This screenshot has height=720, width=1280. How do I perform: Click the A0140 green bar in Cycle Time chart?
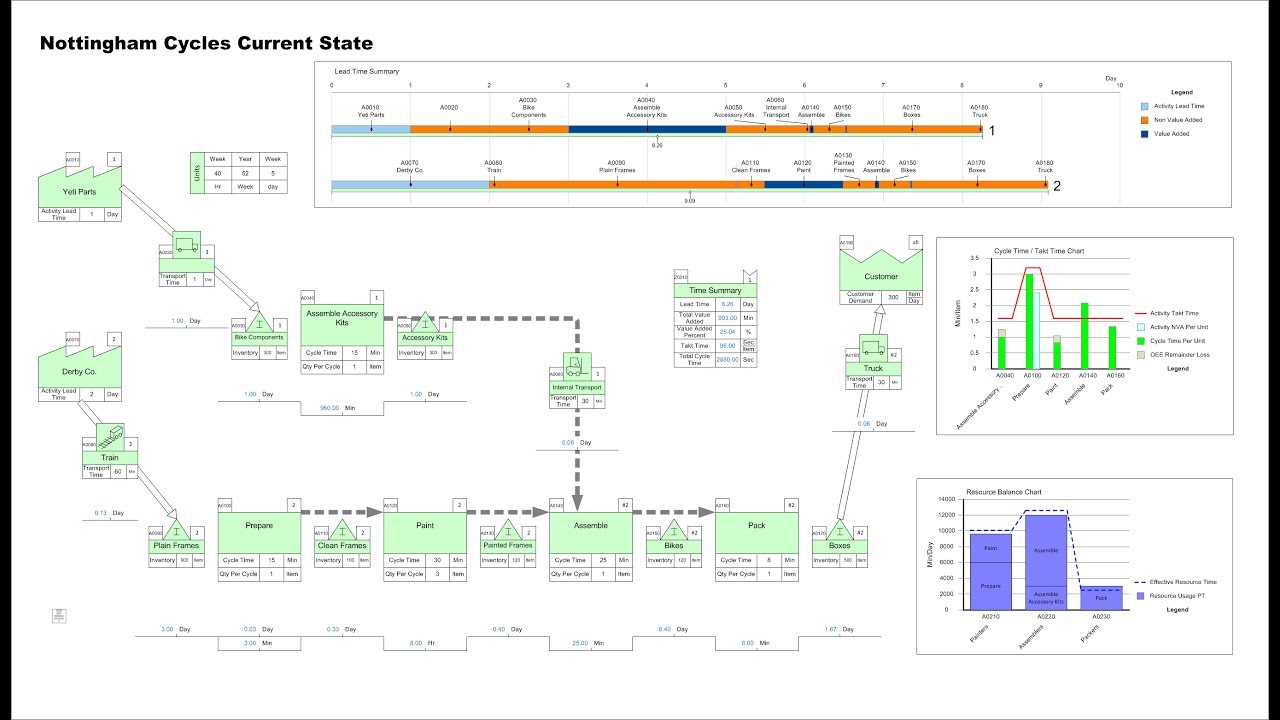click(x=1085, y=335)
